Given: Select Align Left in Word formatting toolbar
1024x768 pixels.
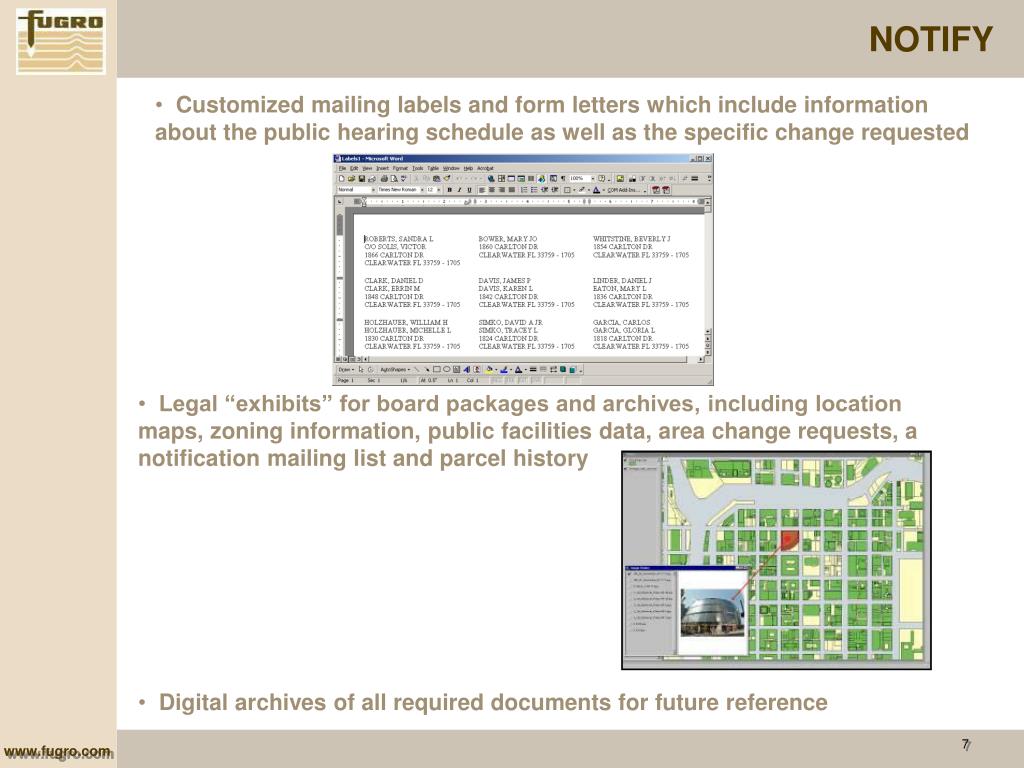Looking at the screenshot, I should click(x=482, y=189).
